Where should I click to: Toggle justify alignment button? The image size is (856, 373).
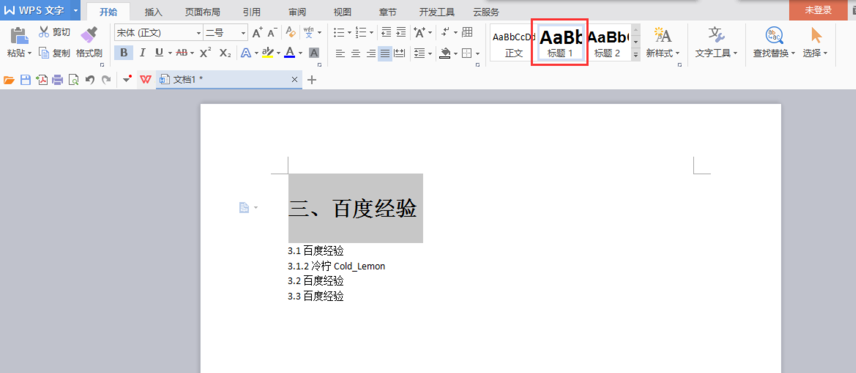(x=385, y=53)
